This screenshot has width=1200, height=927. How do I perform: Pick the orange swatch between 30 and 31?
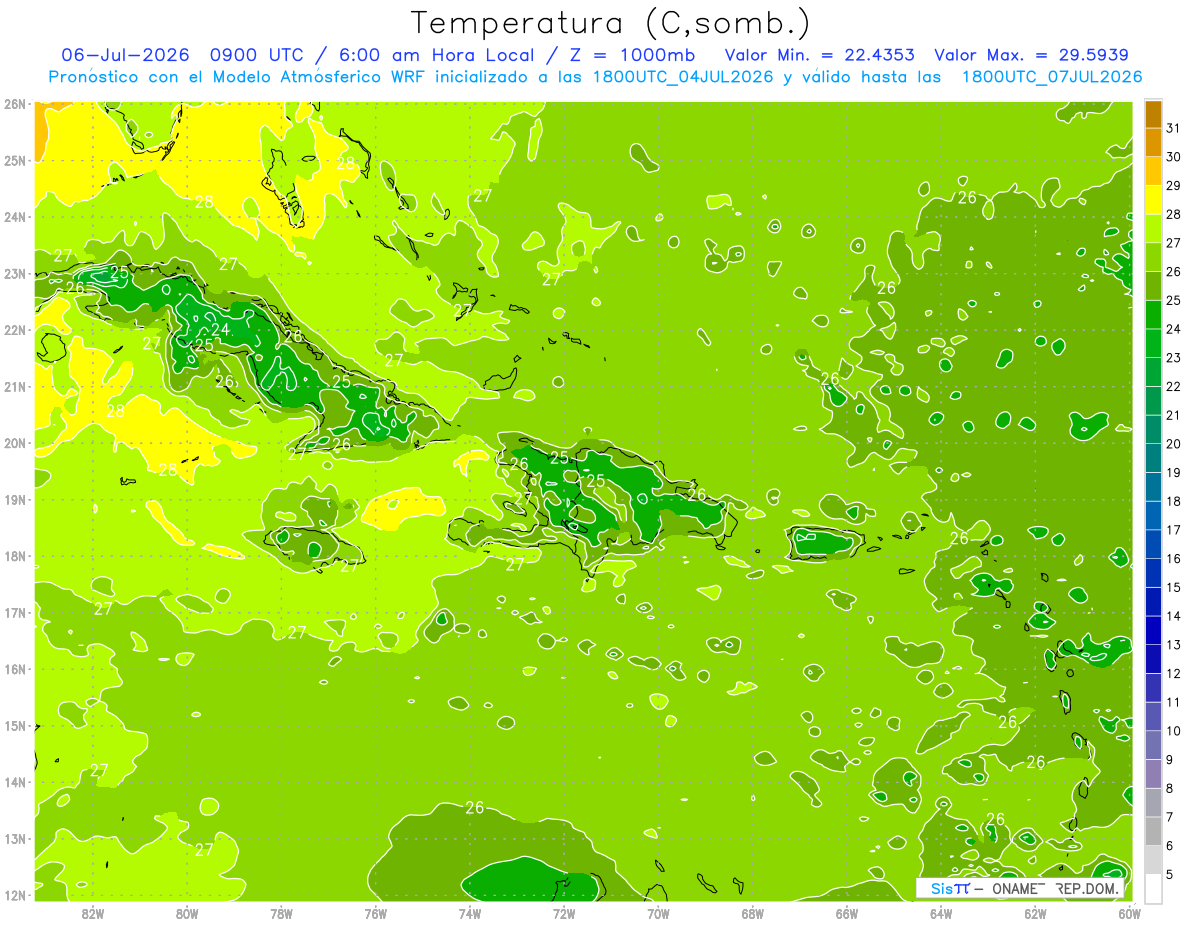click(x=1153, y=142)
